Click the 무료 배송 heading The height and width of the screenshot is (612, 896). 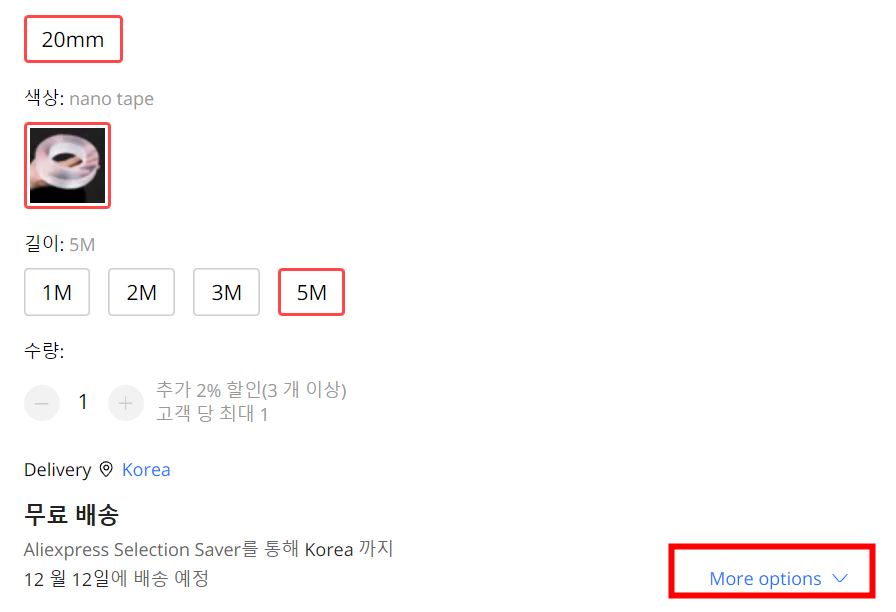(71, 514)
